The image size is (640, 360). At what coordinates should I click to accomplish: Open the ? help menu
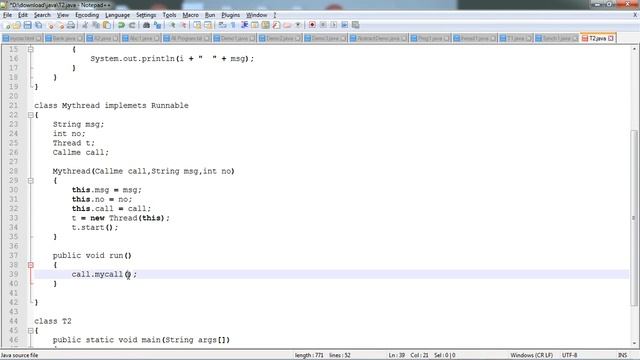(275, 15)
